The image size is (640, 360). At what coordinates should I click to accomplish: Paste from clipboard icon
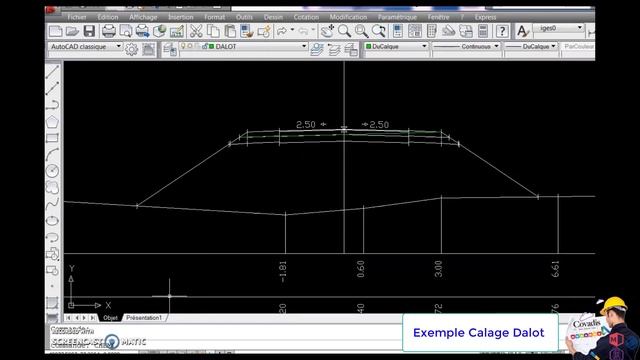click(230, 31)
